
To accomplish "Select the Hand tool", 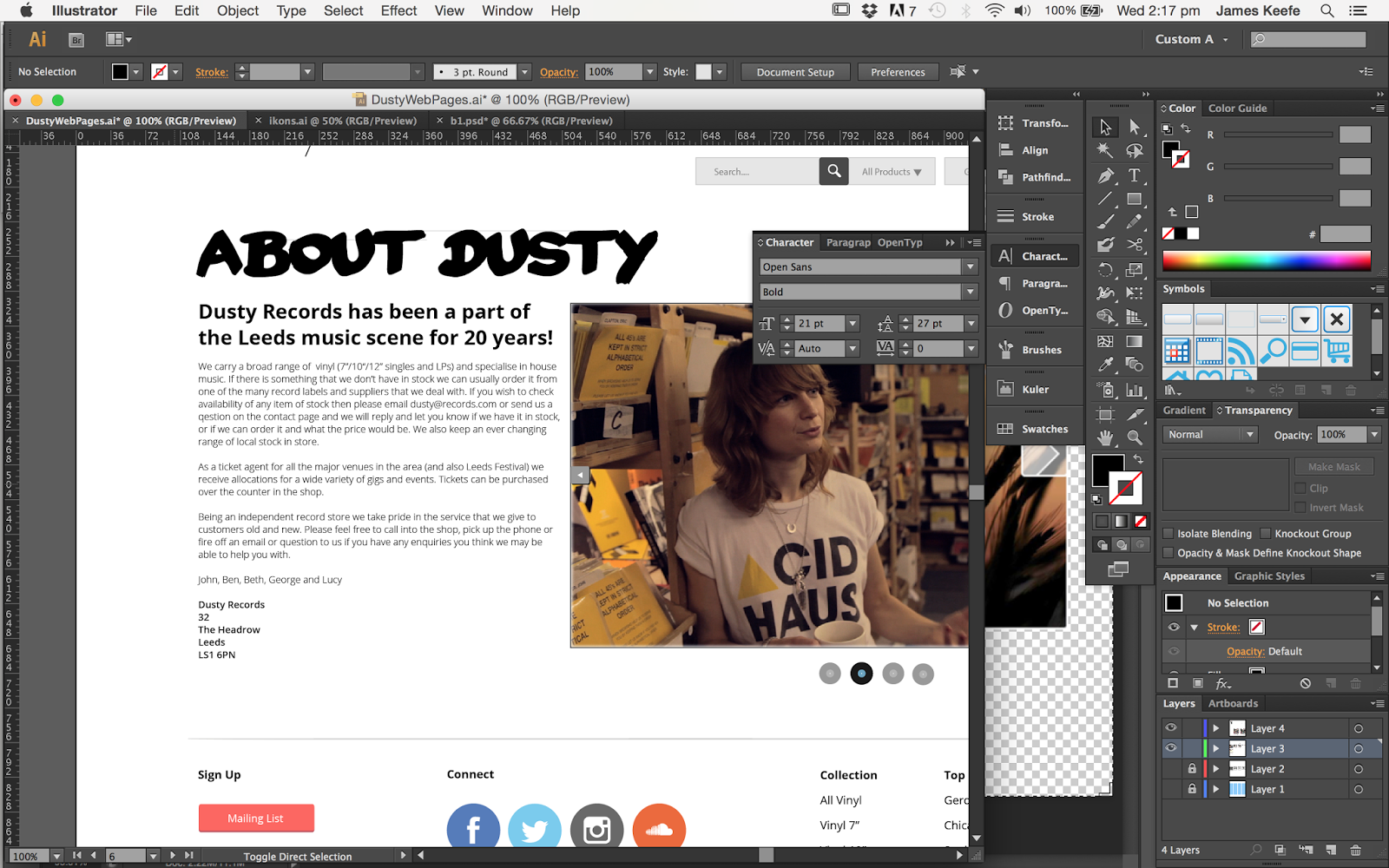I will tap(1105, 437).
